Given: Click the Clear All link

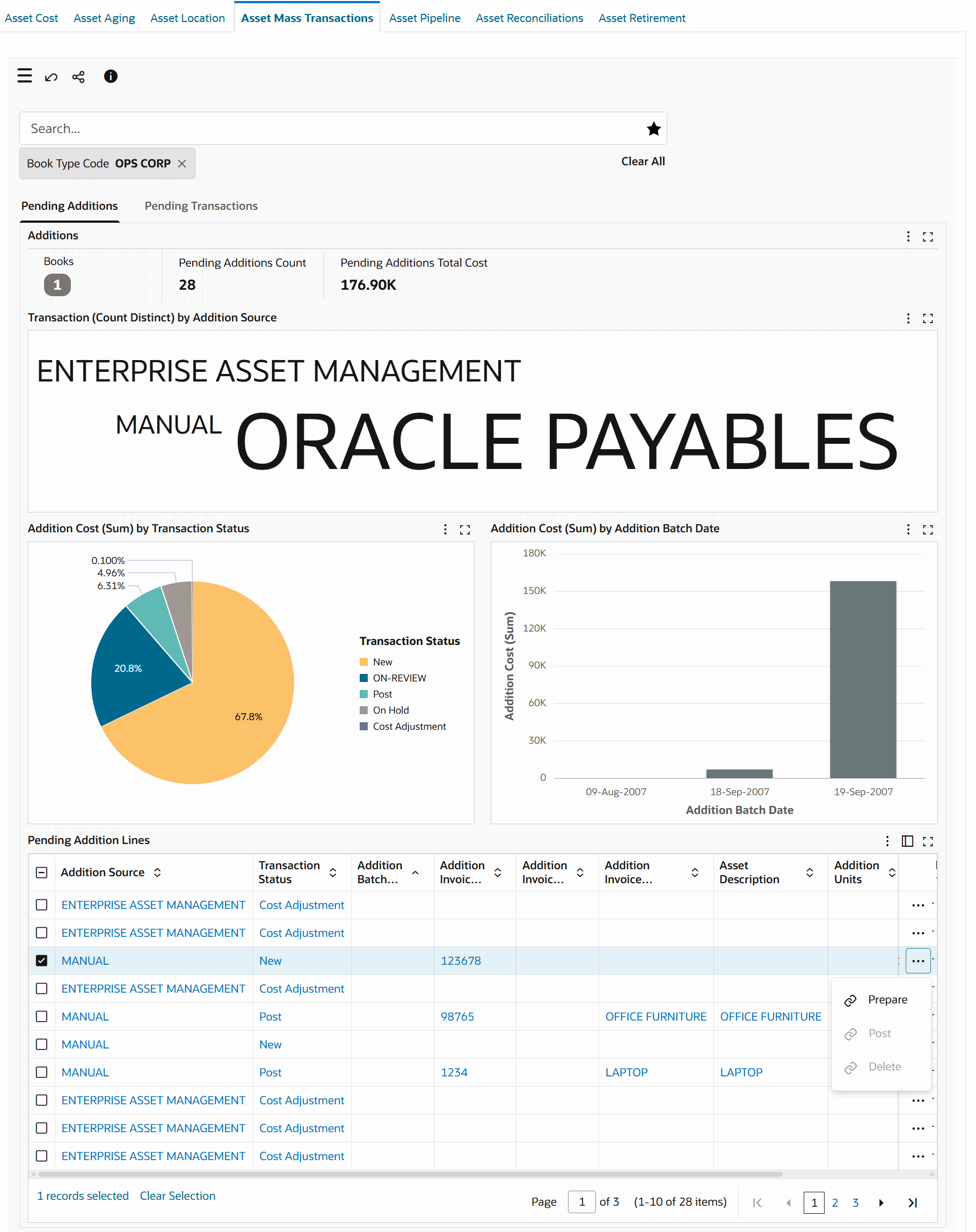Looking at the screenshot, I should point(644,162).
